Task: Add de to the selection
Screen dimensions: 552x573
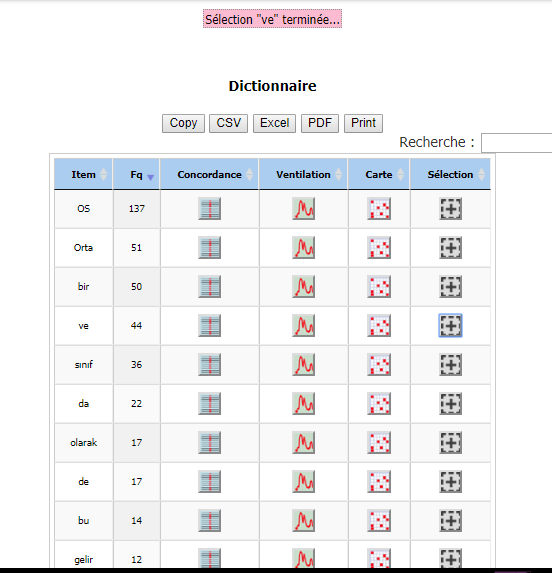Action: [450, 482]
